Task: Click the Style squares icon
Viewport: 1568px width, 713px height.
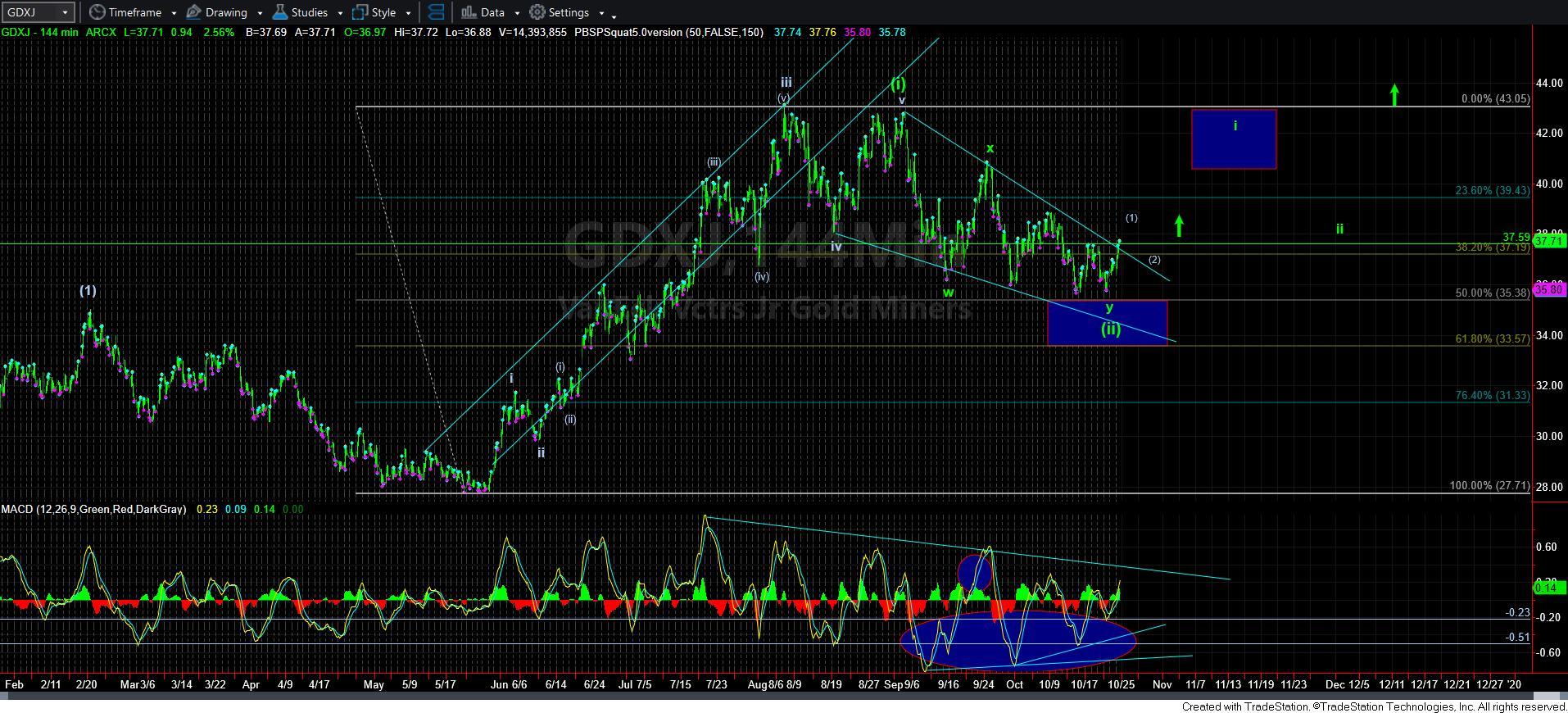Action: click(360, 12)
